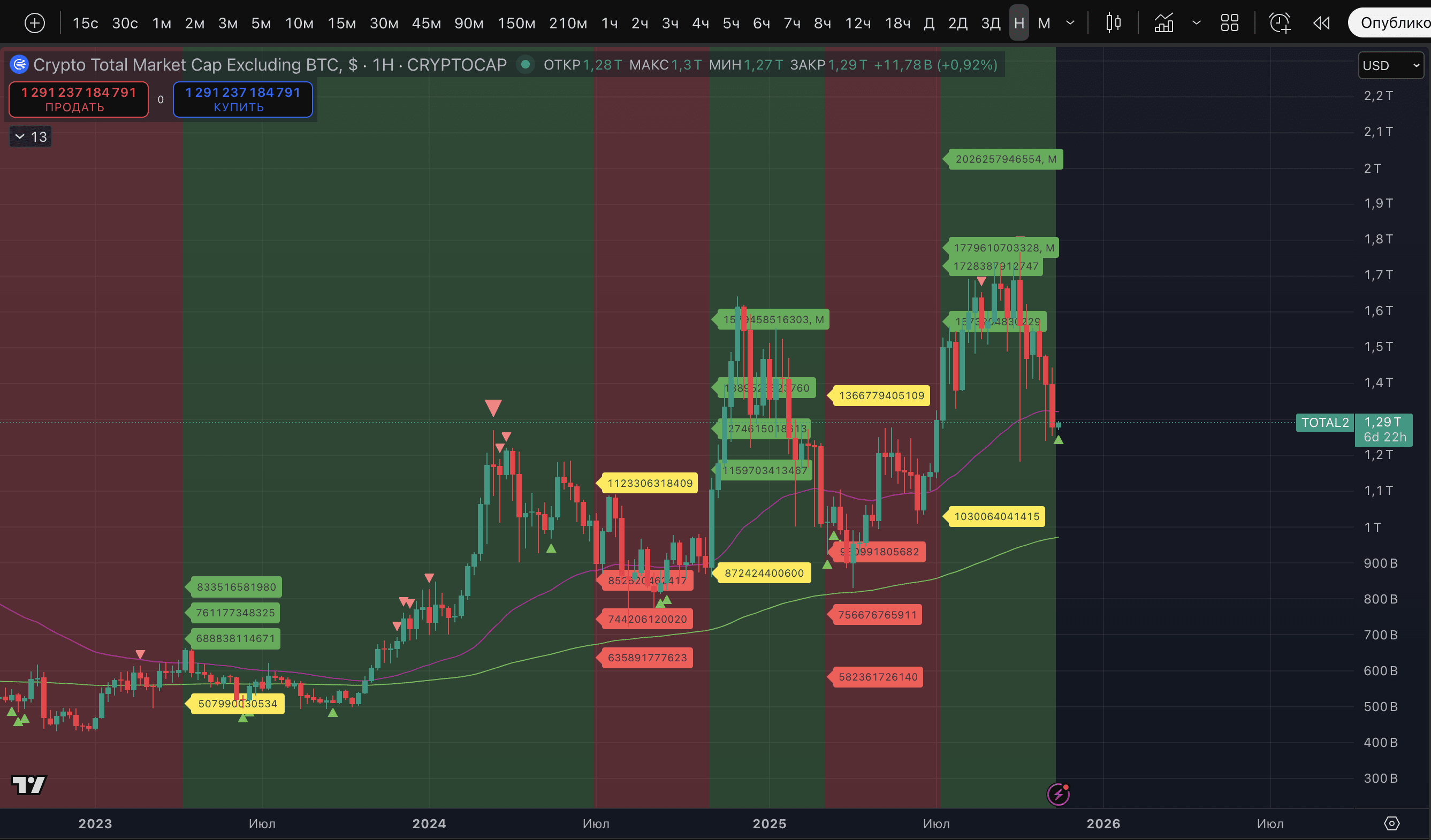
Task: Start bar replay using the rewind icon
Action: (1321, 22)
